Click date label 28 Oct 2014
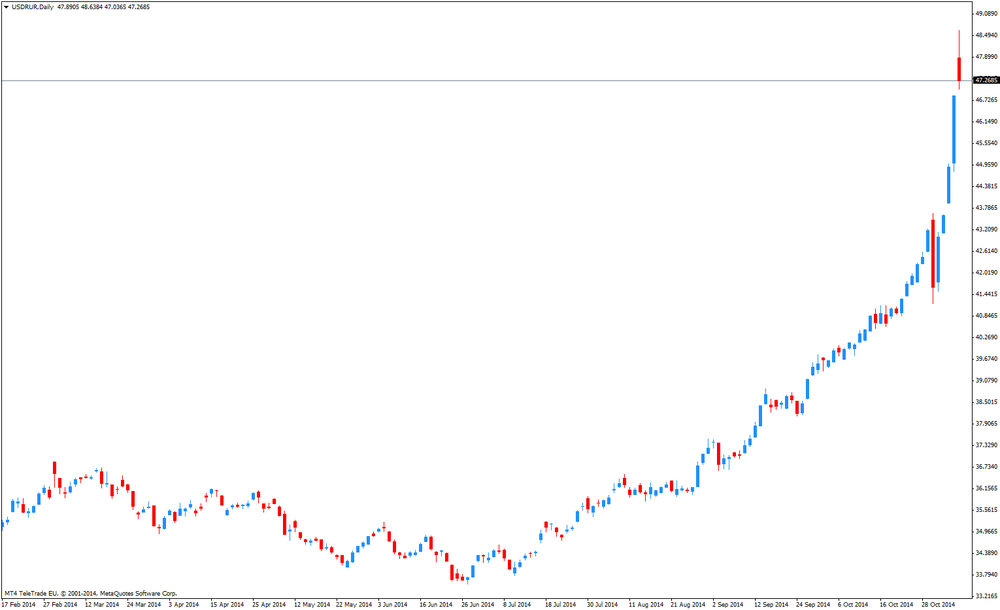 [x=938, y=604]
